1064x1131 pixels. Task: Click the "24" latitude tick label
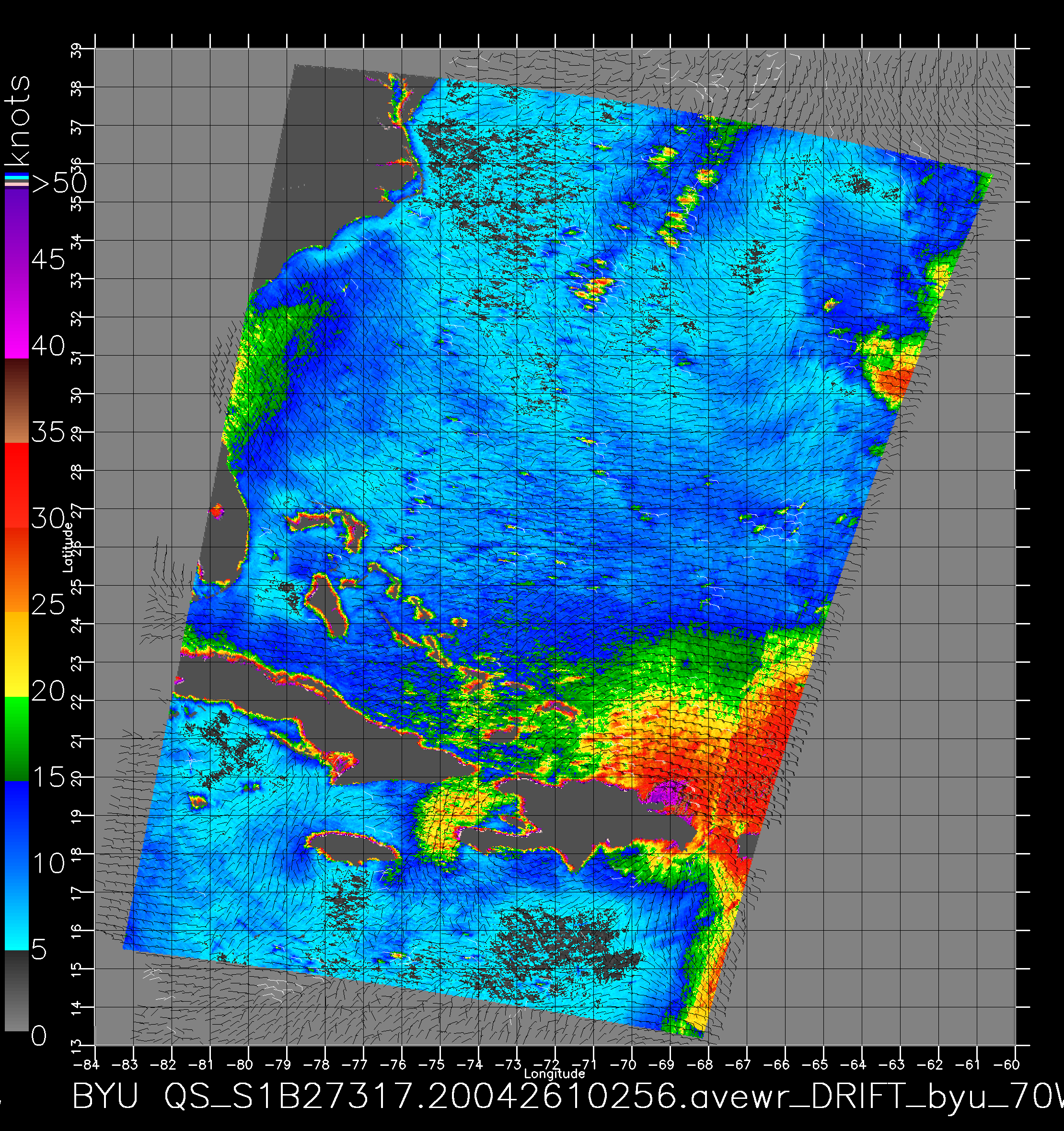pos(76,626)
